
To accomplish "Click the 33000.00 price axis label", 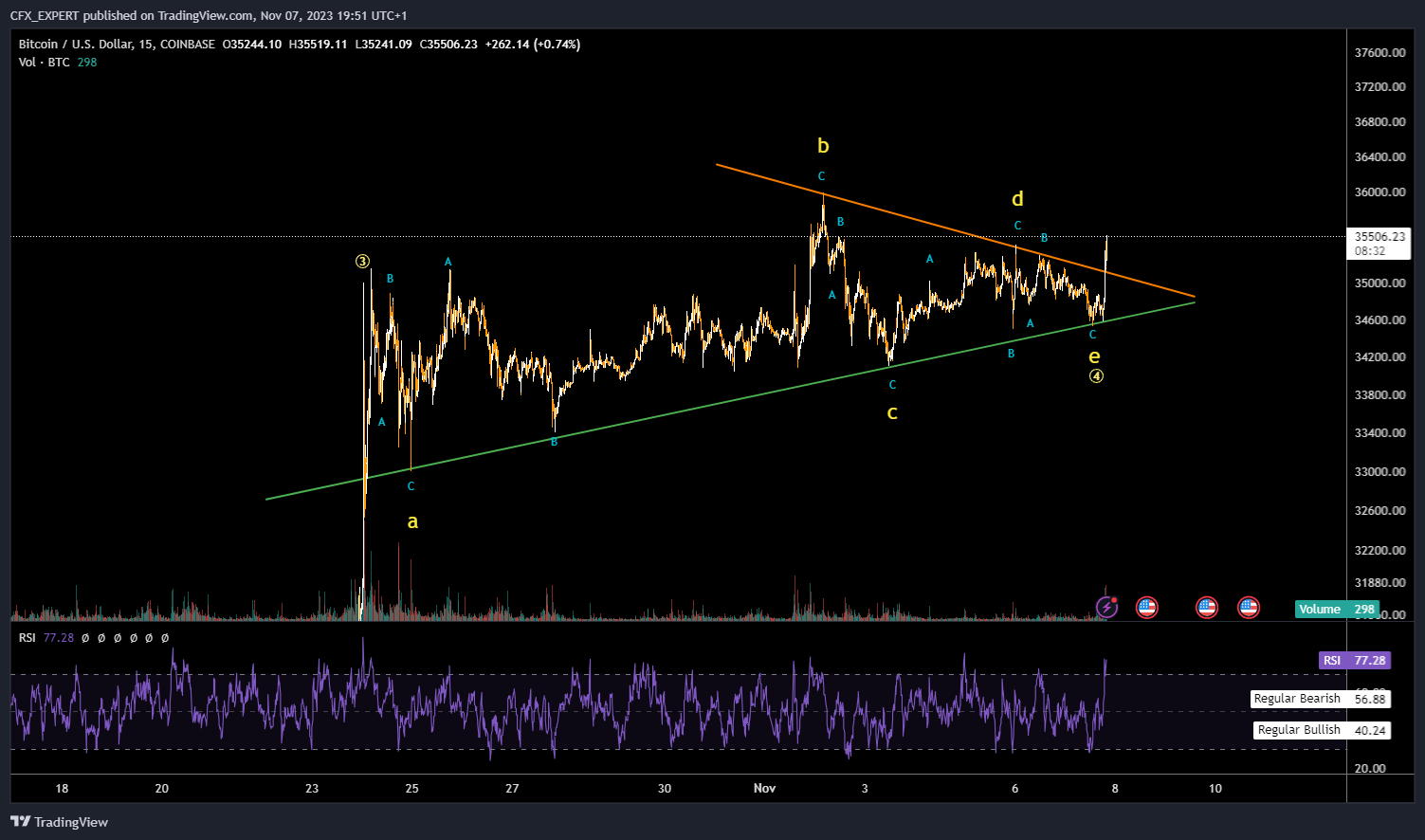I will pyautogui.click(x=1379, y=471).
